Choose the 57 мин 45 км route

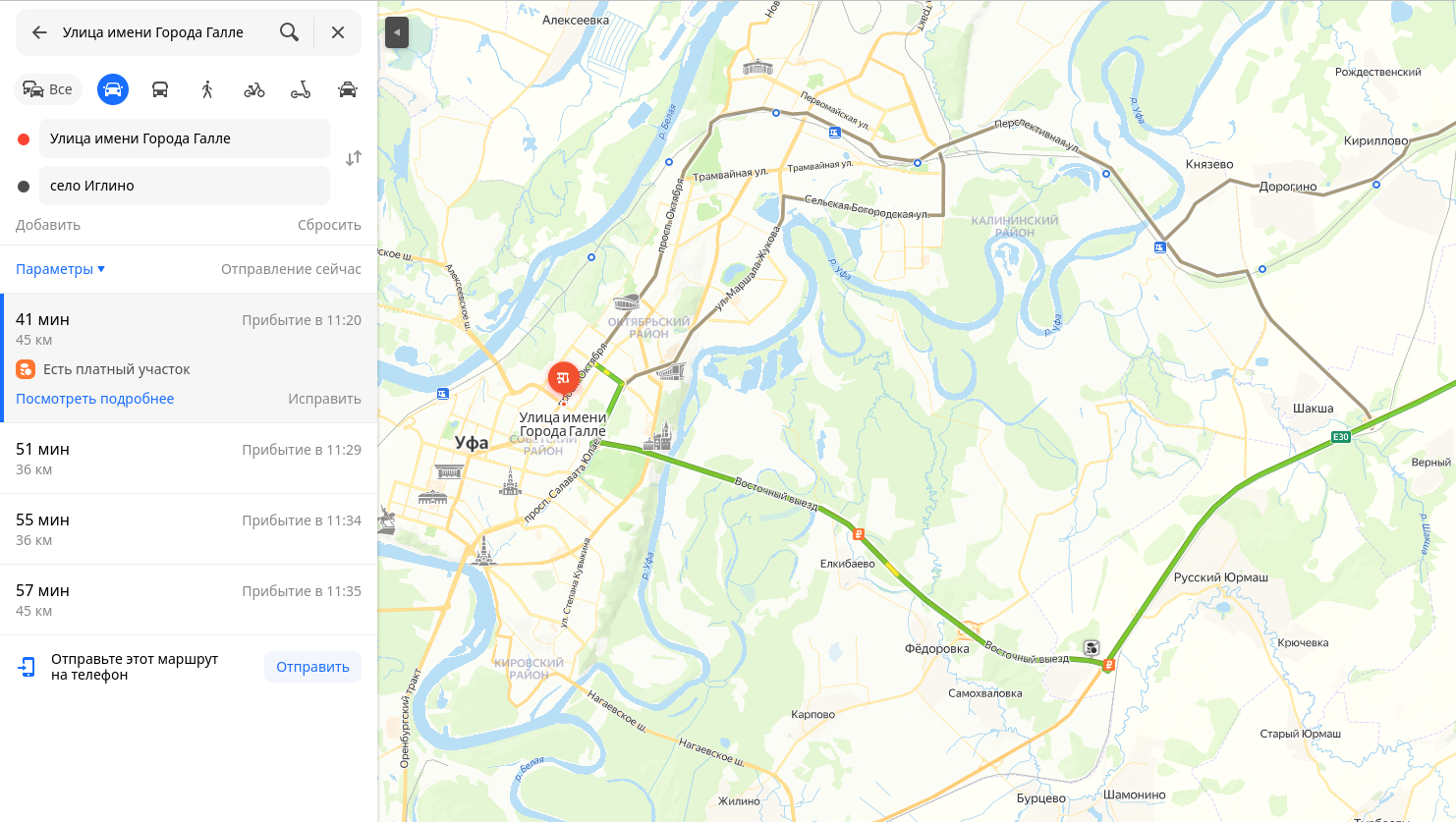tap(189, 600)
